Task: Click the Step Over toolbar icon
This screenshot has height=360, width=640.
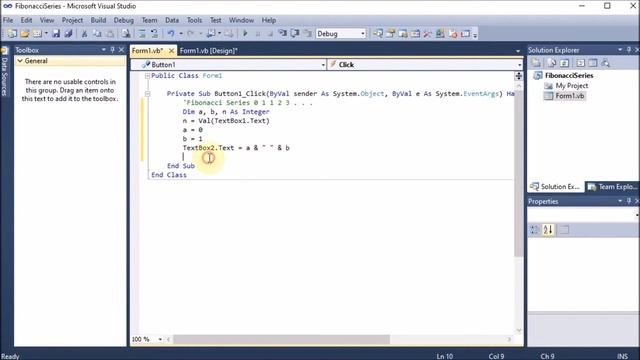Action: [295, 34]
